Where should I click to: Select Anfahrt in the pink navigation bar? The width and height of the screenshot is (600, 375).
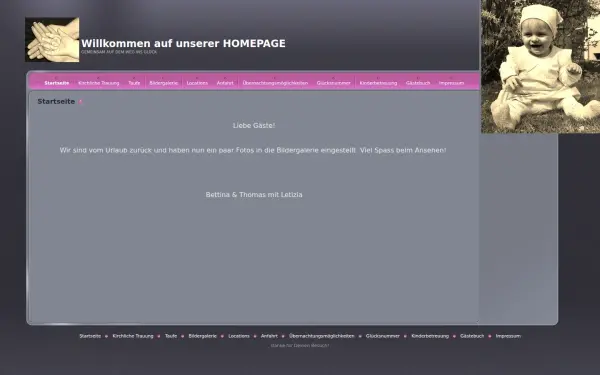pyautogui.click(x=225, y=83)
